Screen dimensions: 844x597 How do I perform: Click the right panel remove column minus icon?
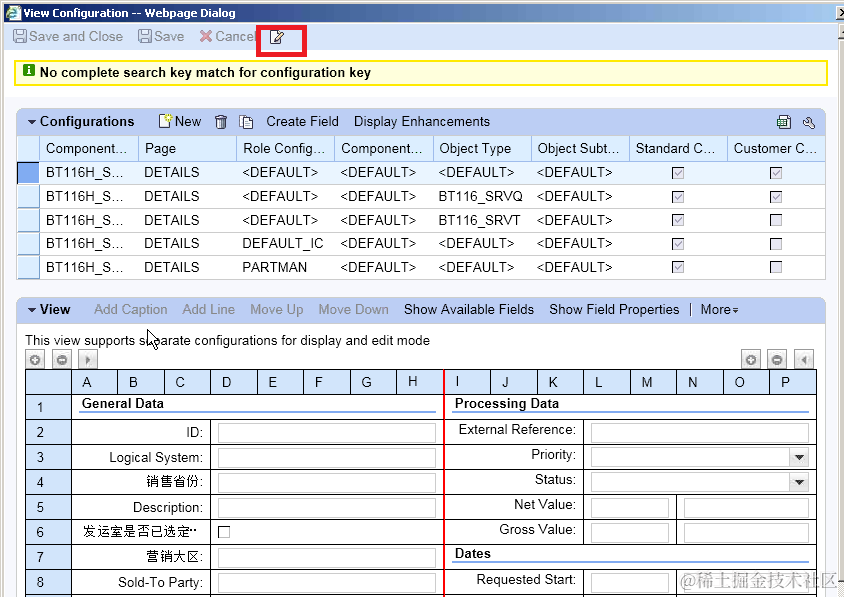click(x=777, y=360)
